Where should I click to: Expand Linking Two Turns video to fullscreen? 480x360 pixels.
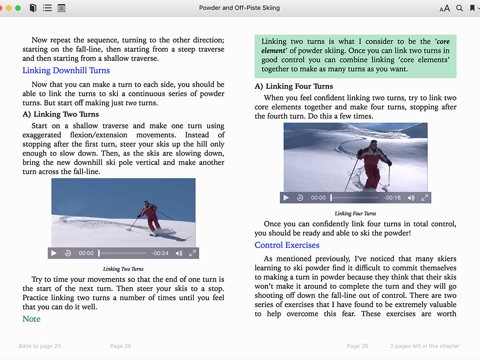[192, 253]
